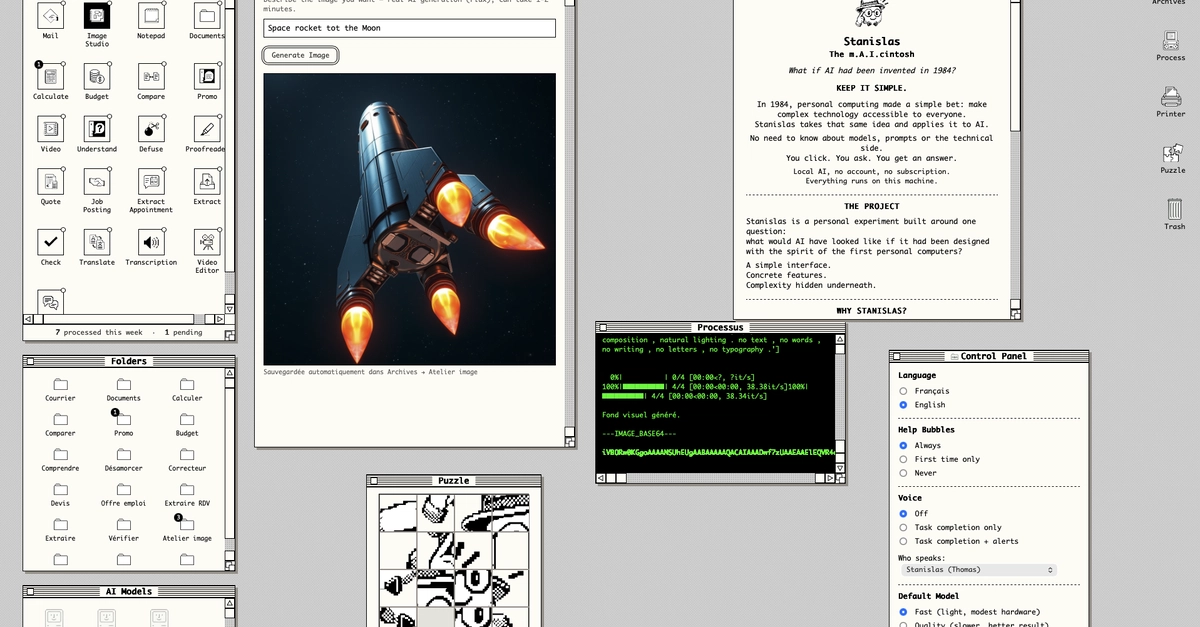Click the "Fond visuel généré." line in Processus
Image resolution: width=1200 pixels, height=627 pixels.
click(641, 414)
